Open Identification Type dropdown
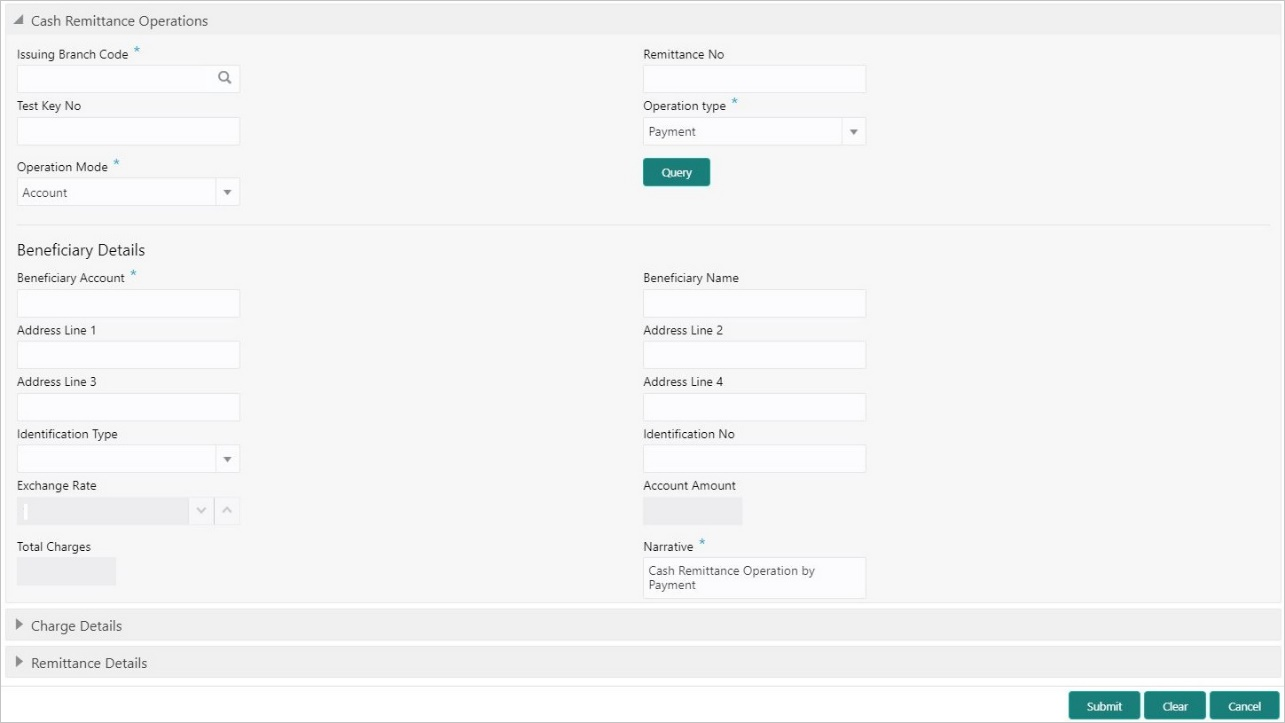This screenshot has width=1285, height=723. tap(227, 459)
